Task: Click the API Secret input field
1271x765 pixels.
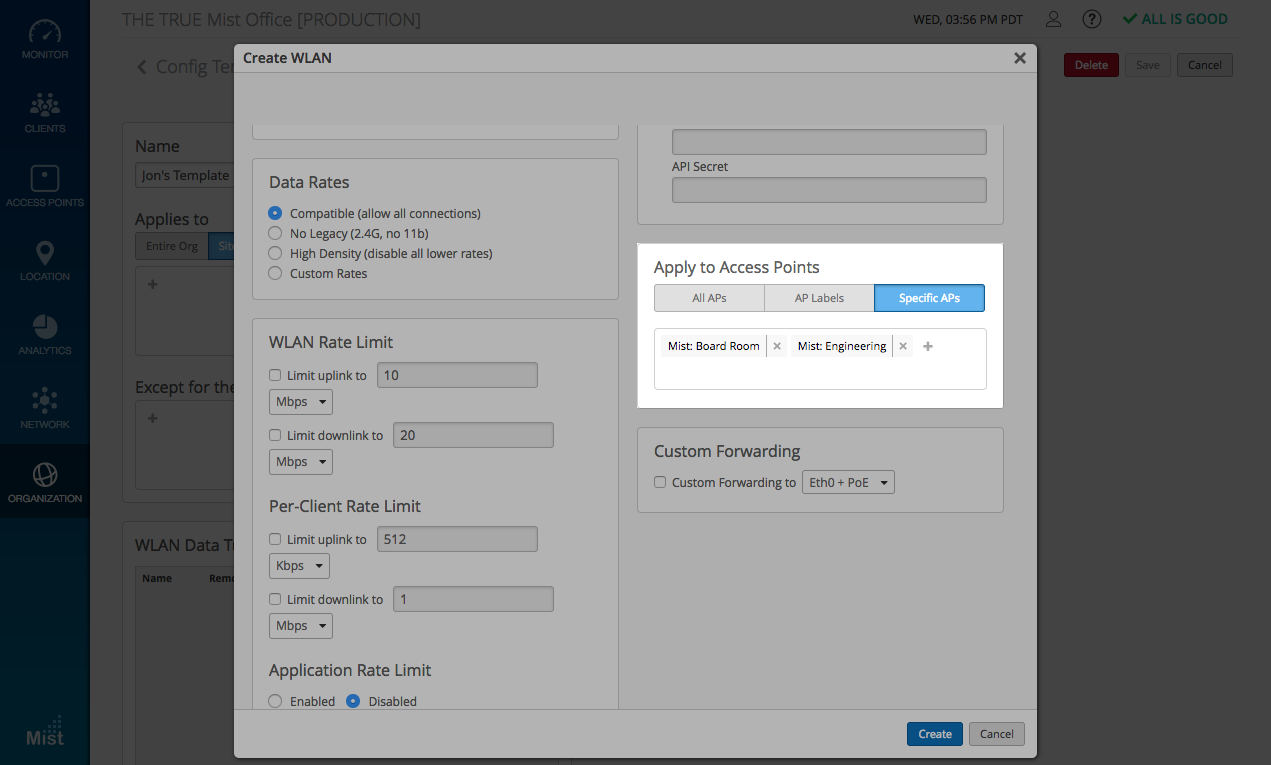Action: (829, 190)
